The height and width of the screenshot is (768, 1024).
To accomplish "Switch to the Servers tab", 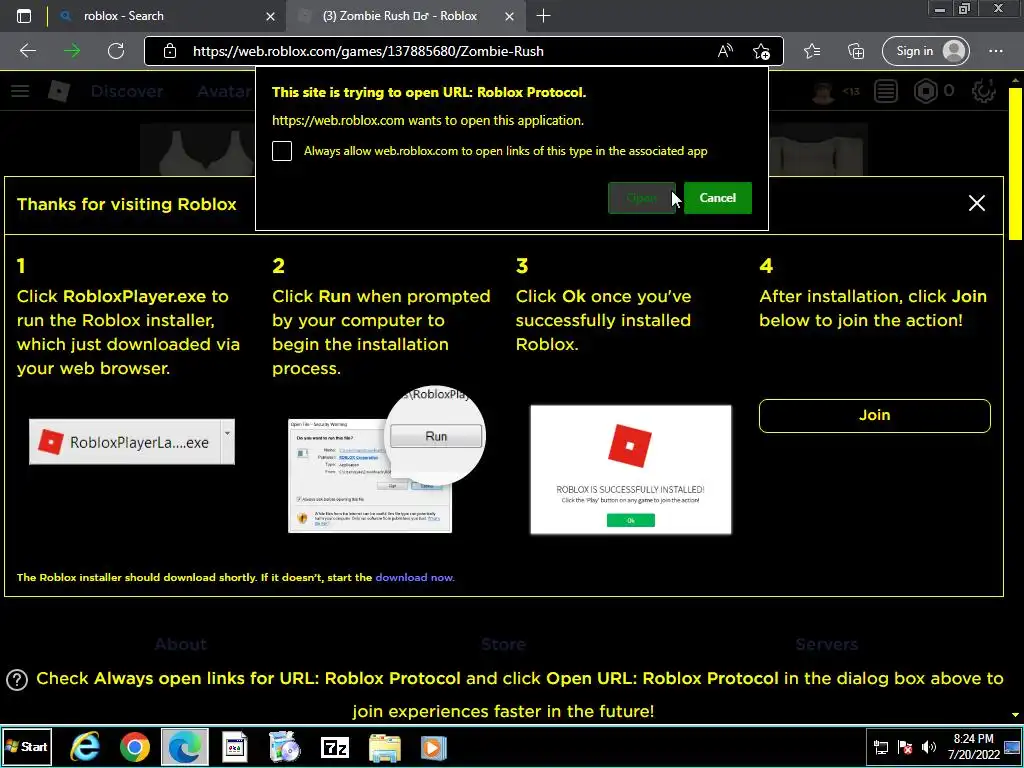I will pos(826,645).
